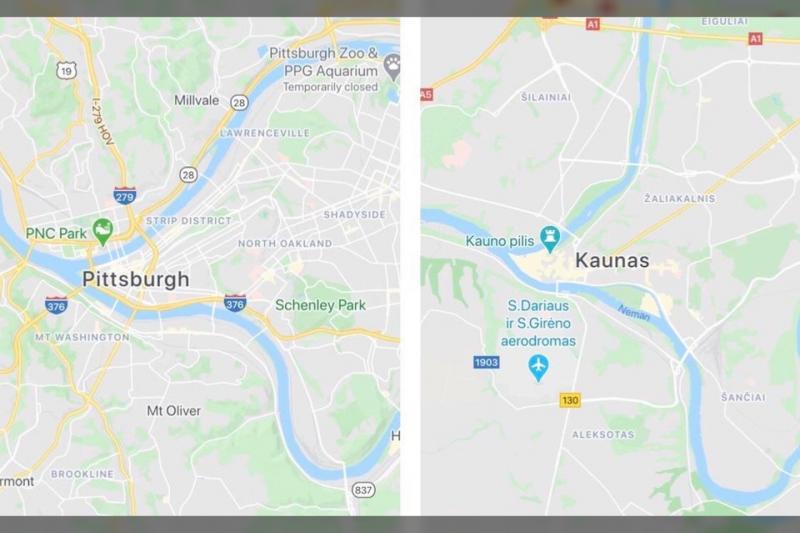The image size is (800, 533).
Task: Select the blue 1903 road badge
Action: pos(486,363)
